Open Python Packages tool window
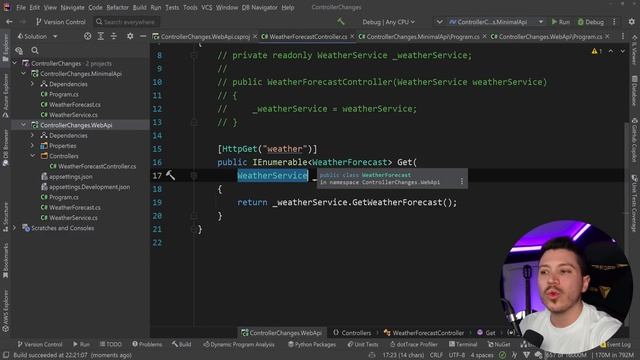 point(312,344)
